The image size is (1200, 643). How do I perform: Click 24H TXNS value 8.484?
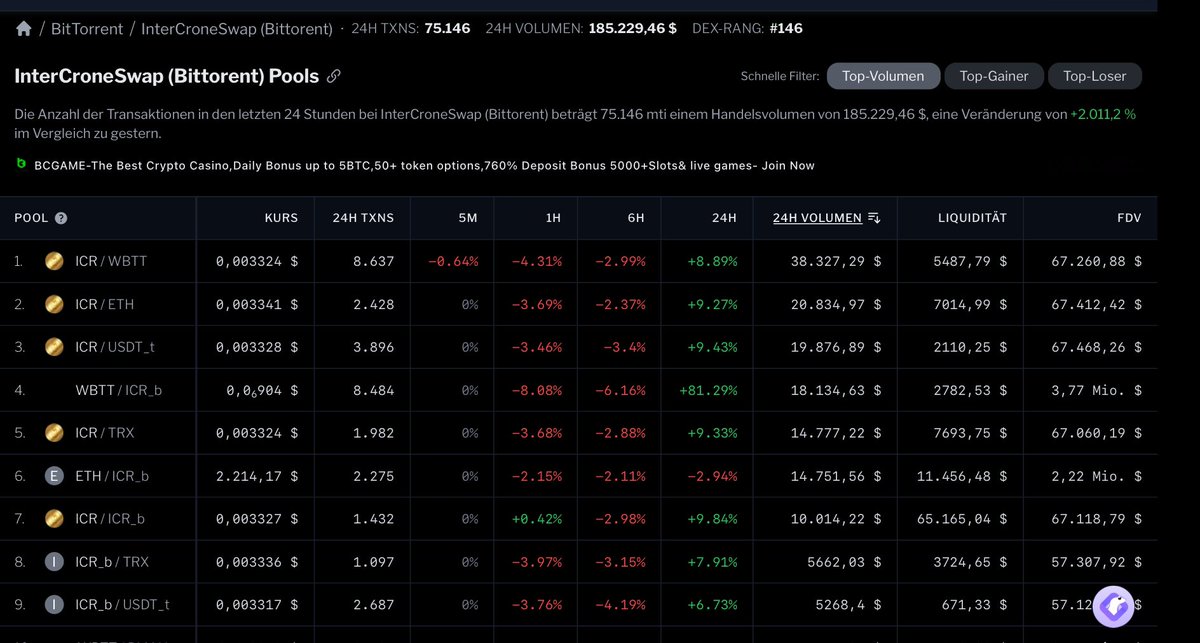(x=375, y=390)
